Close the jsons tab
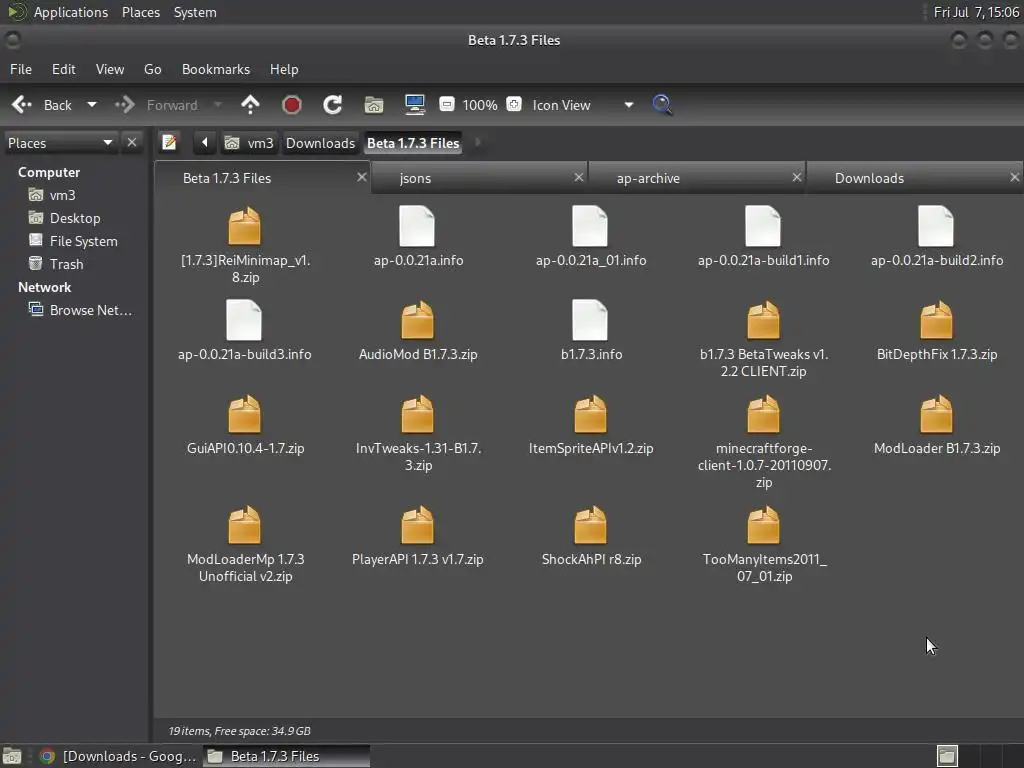Viewport: 1024px width, 768px height. point(579,177)
